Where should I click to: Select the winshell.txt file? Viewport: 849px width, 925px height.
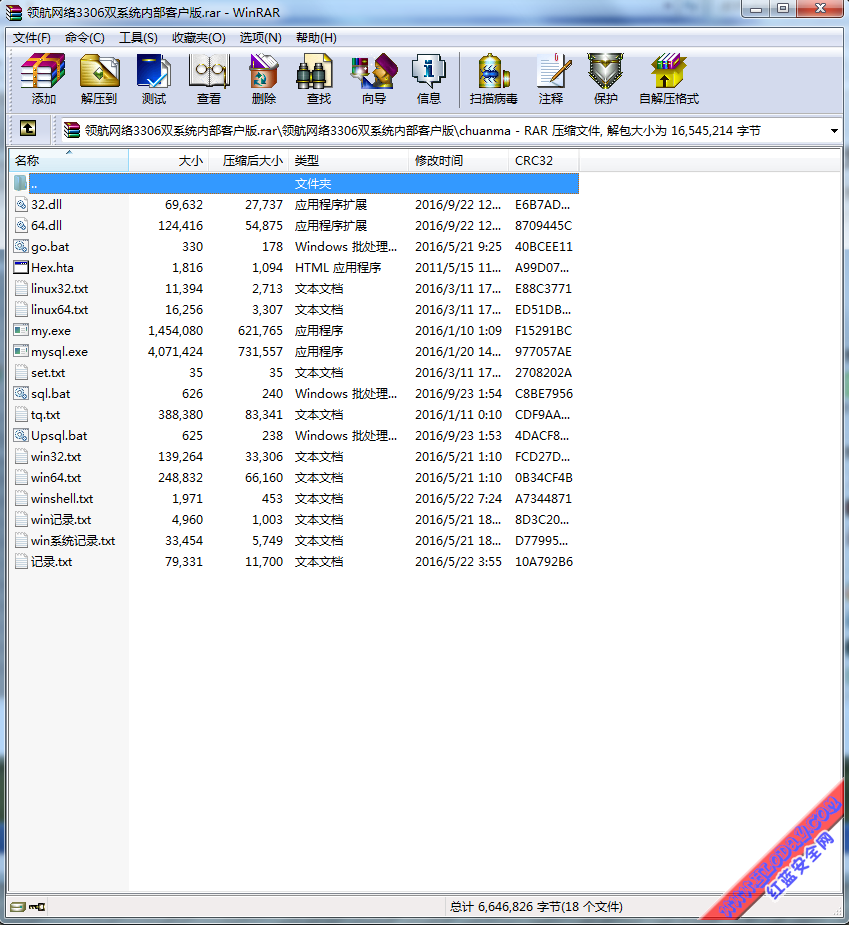(62, 499)
